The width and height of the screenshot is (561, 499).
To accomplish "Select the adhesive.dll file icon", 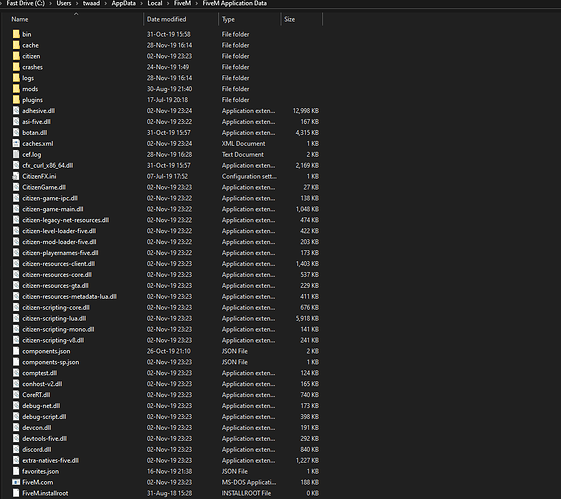I will [16, 111].
